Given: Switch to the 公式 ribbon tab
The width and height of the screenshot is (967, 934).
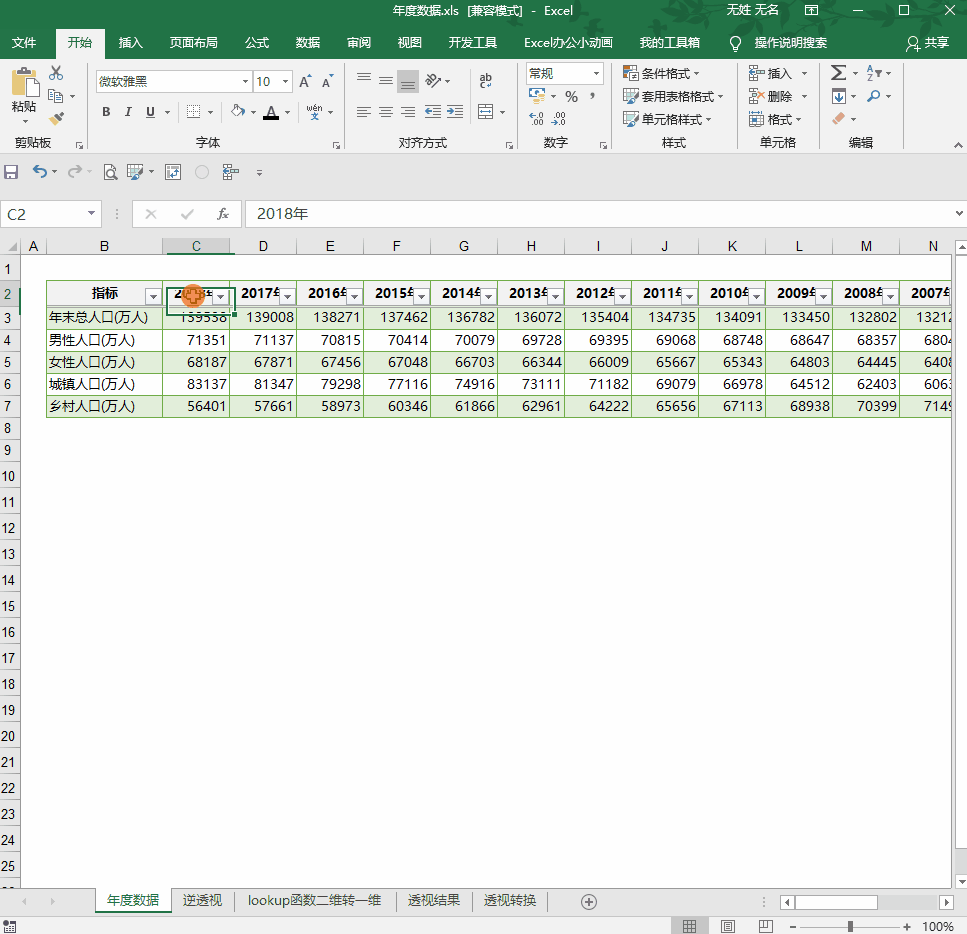Looking at the screenshot, I should pos(257,43).
